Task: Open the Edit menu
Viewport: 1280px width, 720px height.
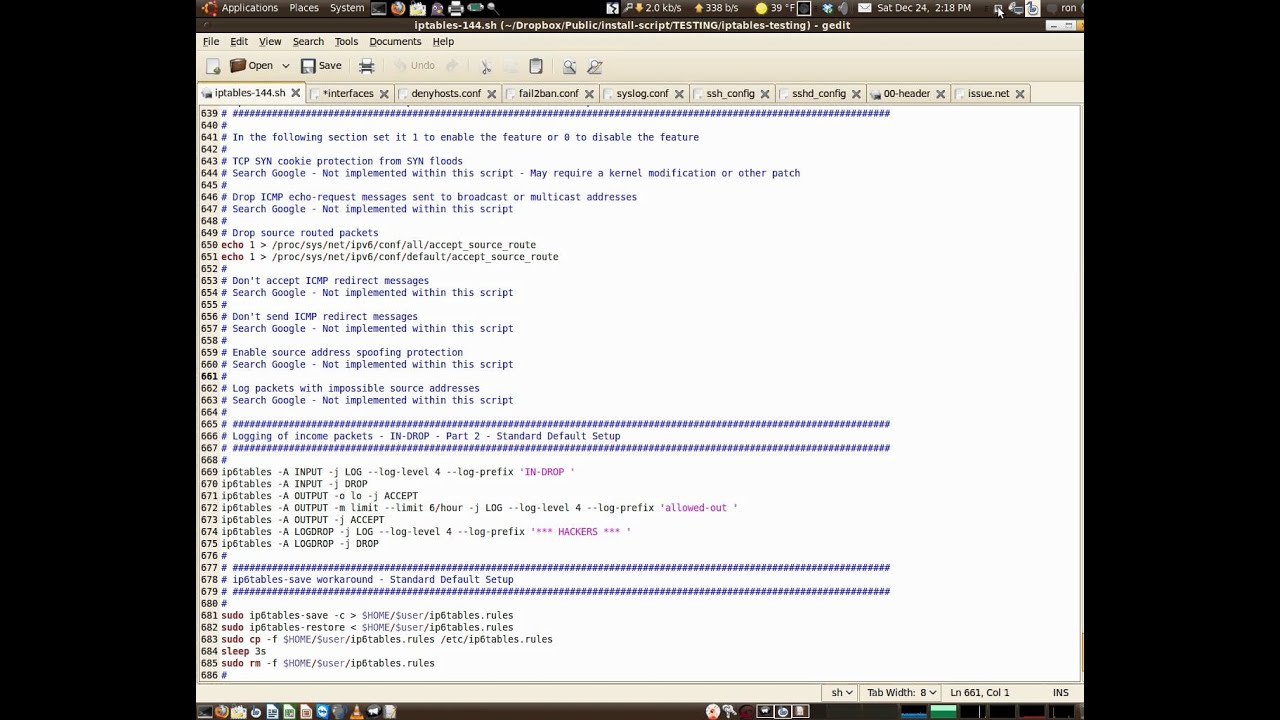Action: 239,41
